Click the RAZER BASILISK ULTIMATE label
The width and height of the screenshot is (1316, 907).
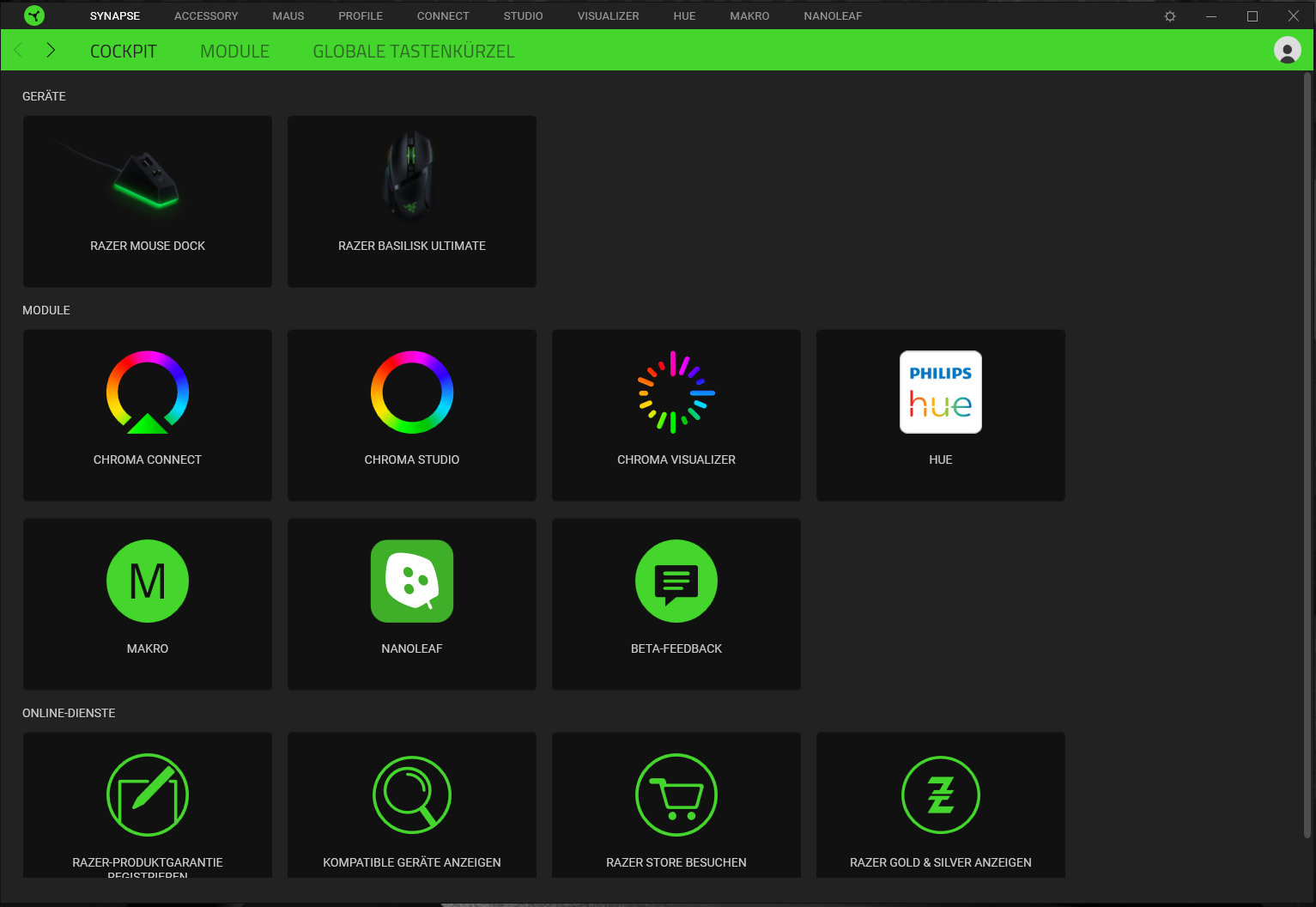tap(412, 246)
